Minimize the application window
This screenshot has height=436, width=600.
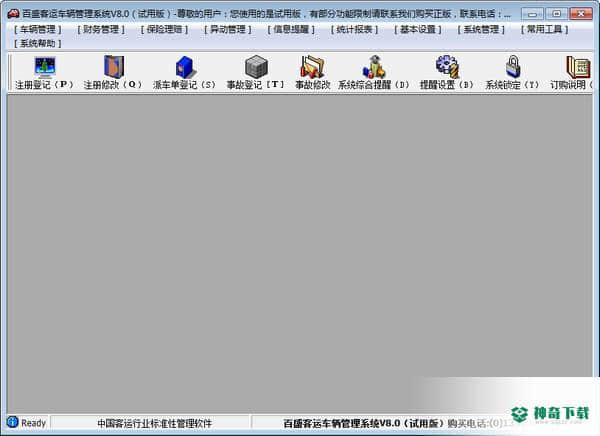click(x=532, y=14)
